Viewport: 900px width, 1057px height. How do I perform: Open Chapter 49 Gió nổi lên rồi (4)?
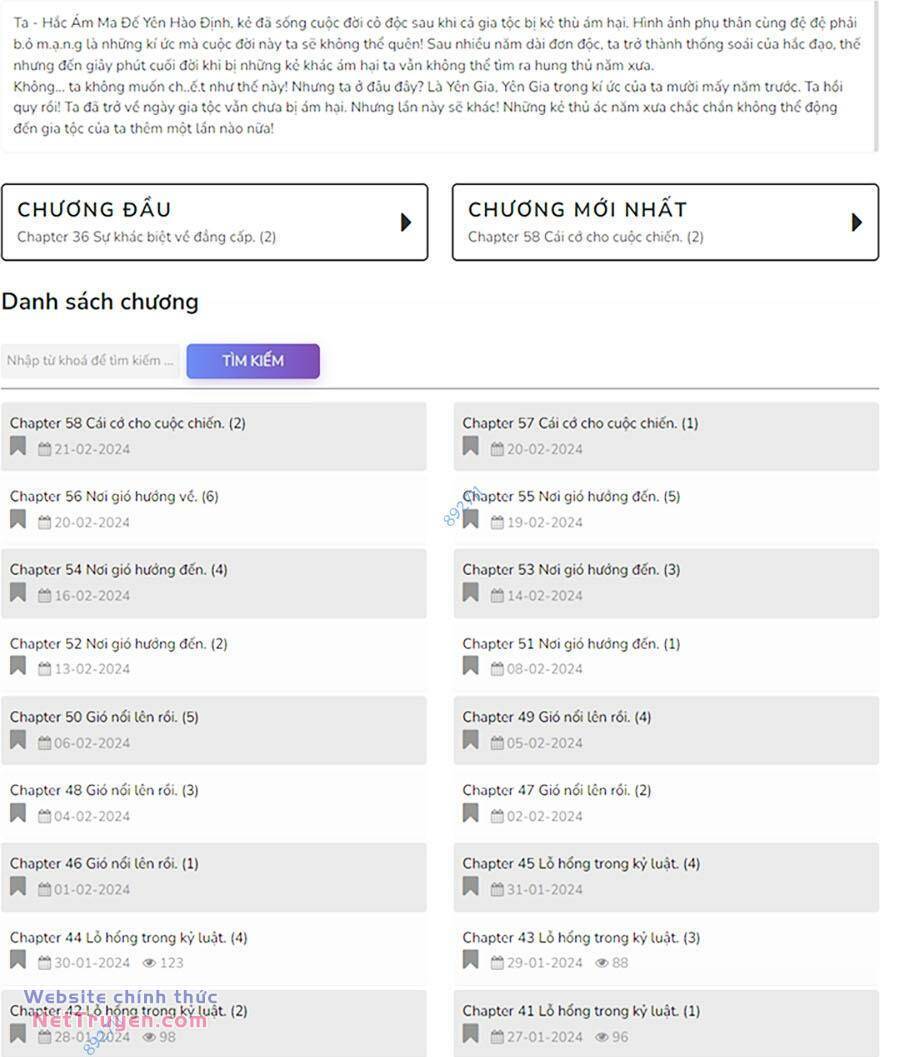[x=557, y=717]
